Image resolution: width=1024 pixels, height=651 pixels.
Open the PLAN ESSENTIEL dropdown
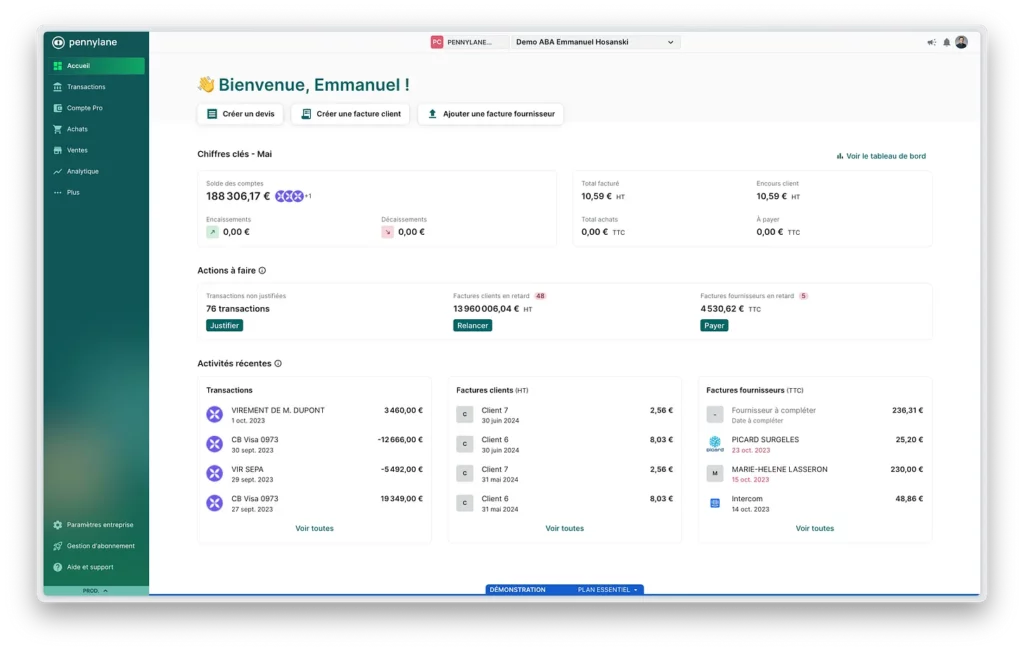tap(607, 590)
